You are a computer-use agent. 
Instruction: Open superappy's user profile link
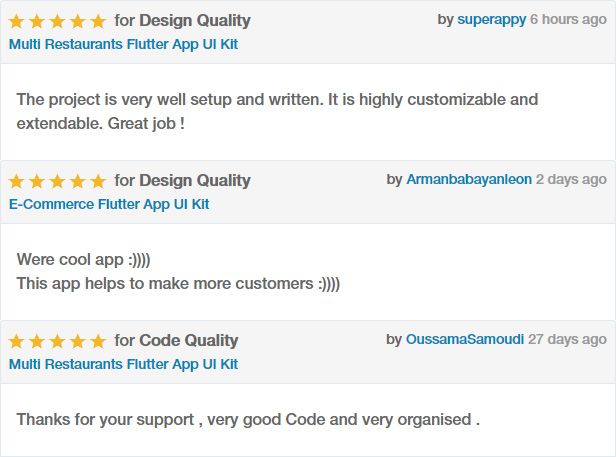[x=491, y=20]
